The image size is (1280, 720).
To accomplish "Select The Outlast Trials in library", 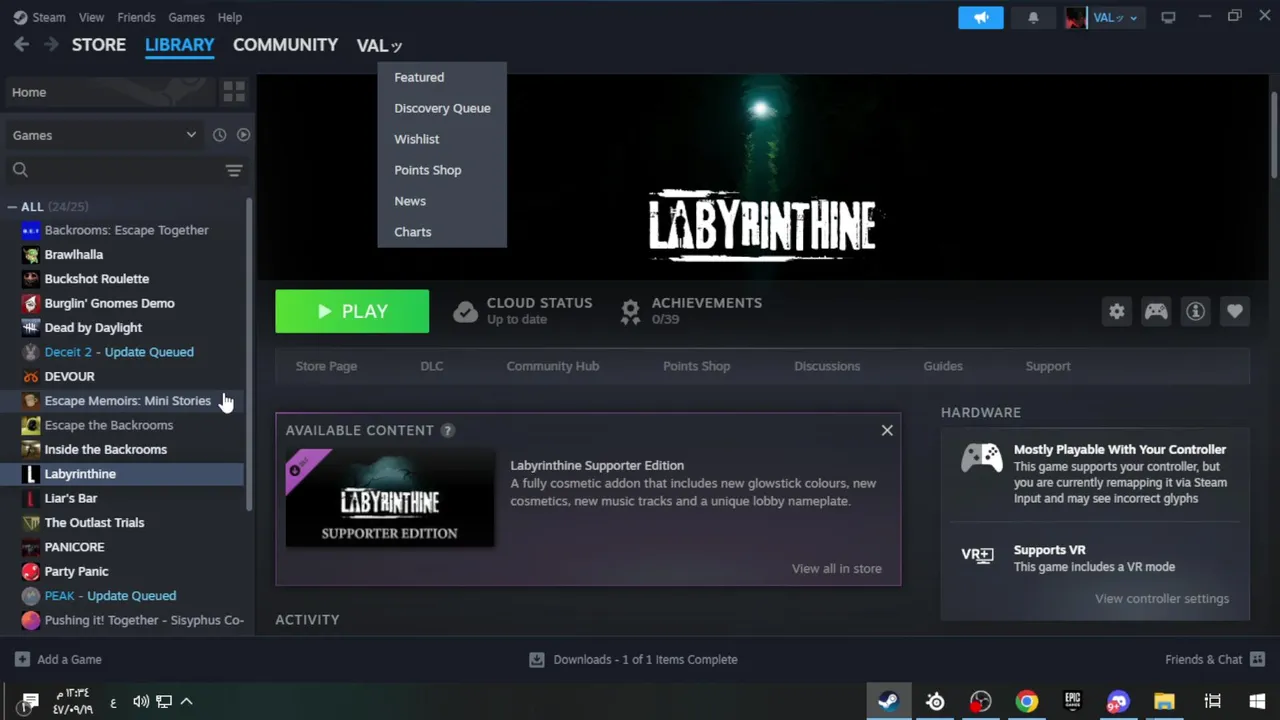I will coord(94,523).
